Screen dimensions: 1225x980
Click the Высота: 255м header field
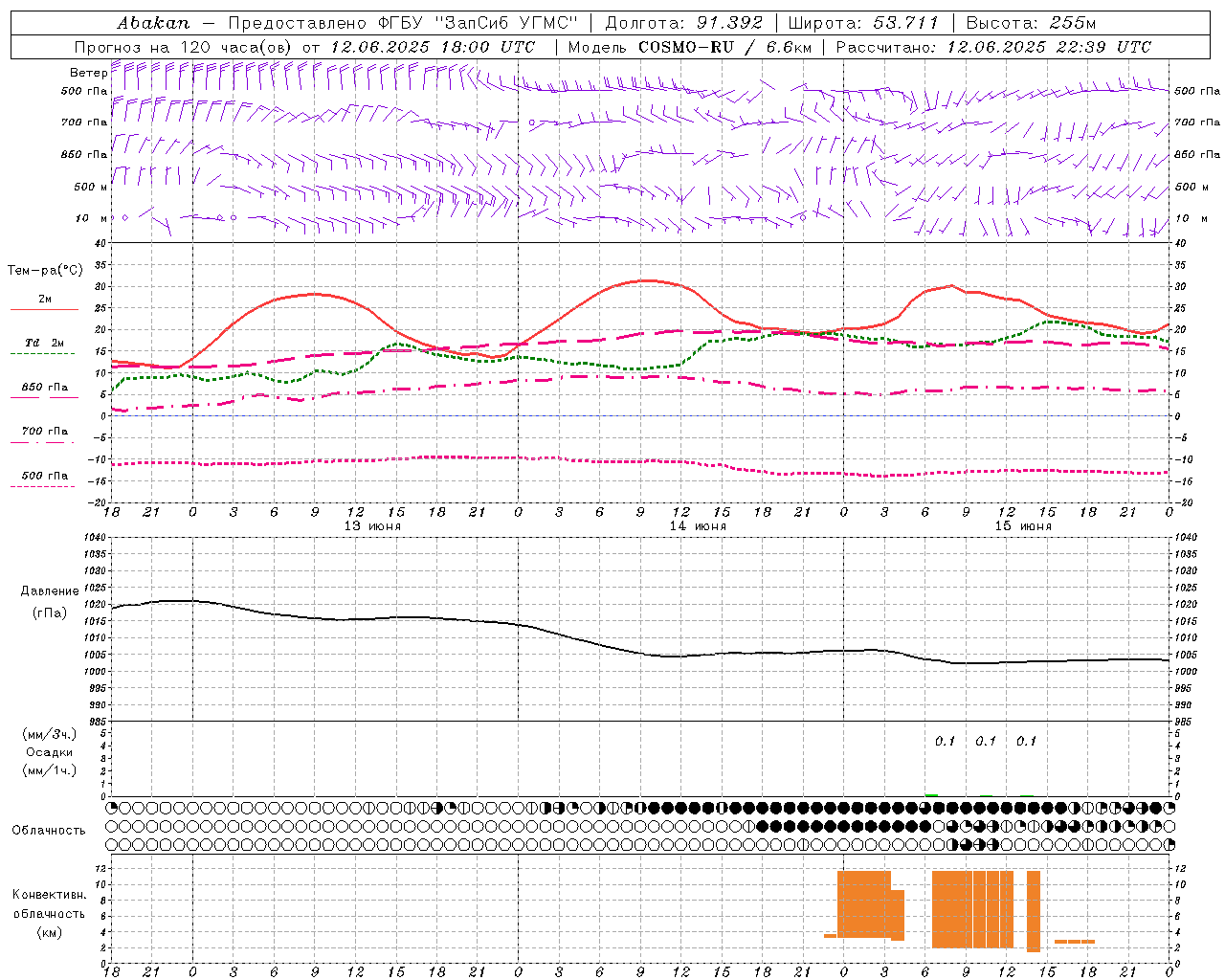[x=1031, y=23]
